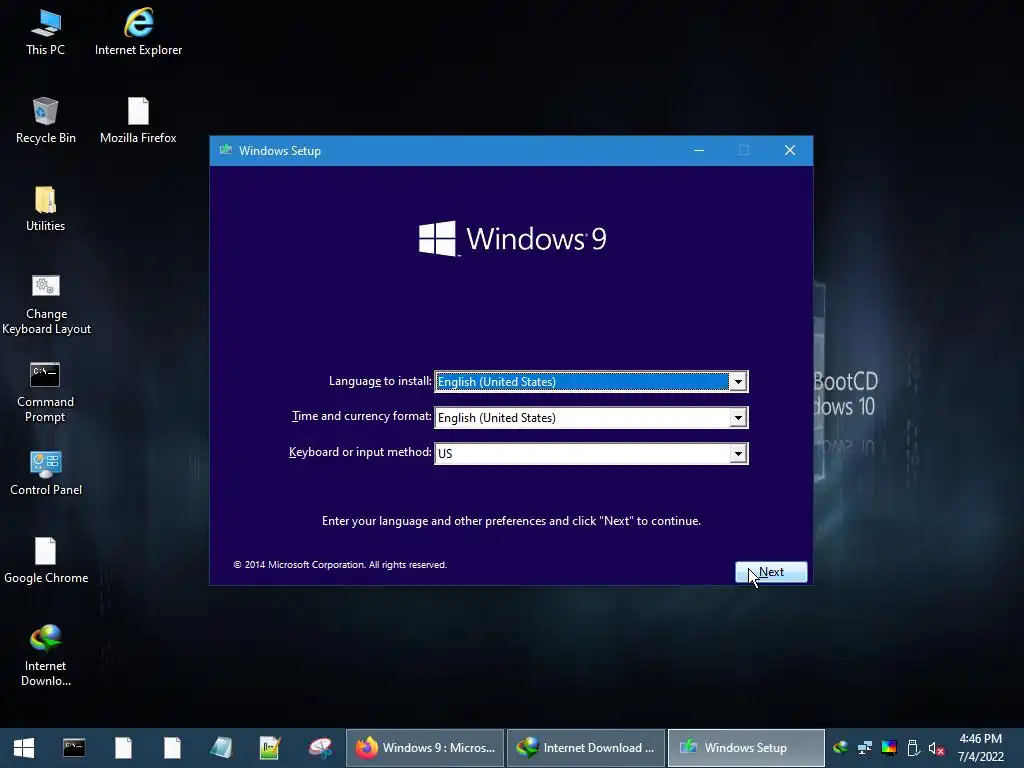Open Internet Explorer desktop icon
This screenshot has height=768, width=1024.
point(138,33)
